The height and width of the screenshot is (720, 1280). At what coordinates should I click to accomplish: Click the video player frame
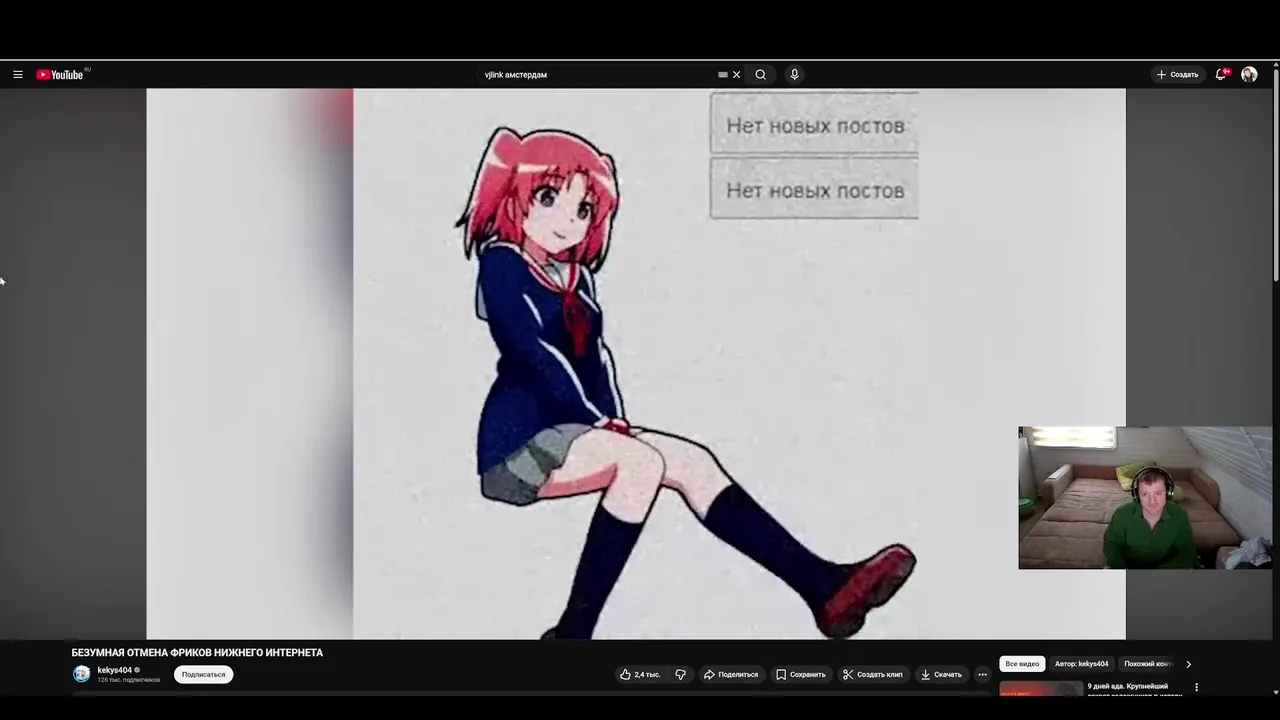636,364
